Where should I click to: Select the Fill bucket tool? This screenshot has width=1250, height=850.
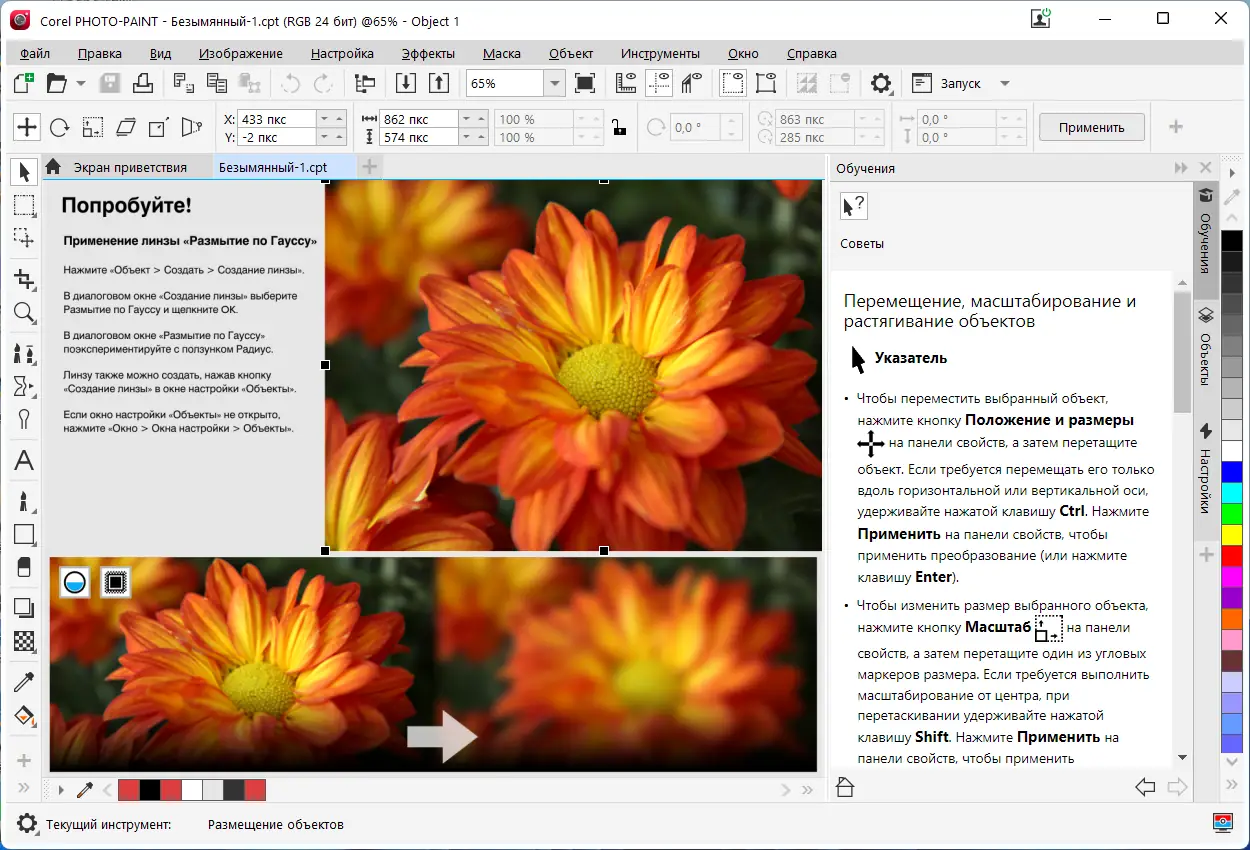pyautogui.click(x=25, y=717)
